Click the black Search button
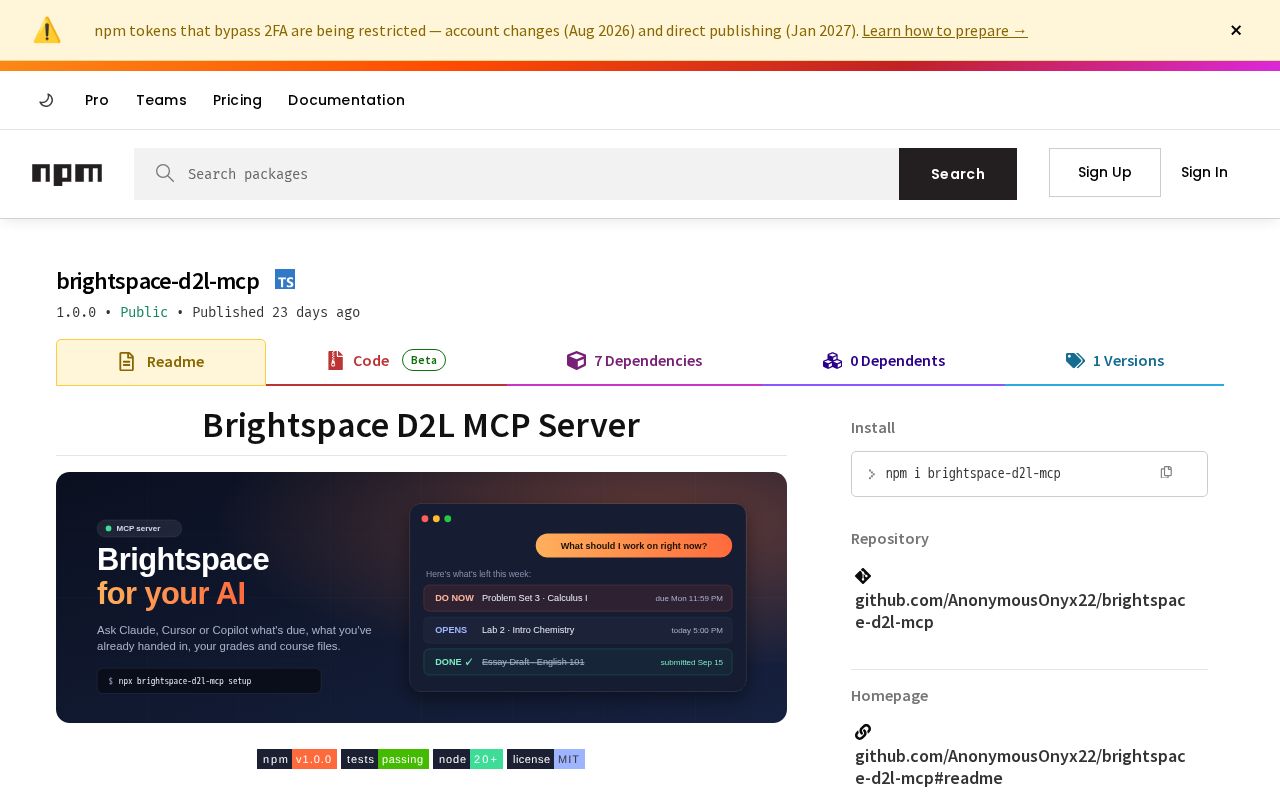 tap(958, 174)
